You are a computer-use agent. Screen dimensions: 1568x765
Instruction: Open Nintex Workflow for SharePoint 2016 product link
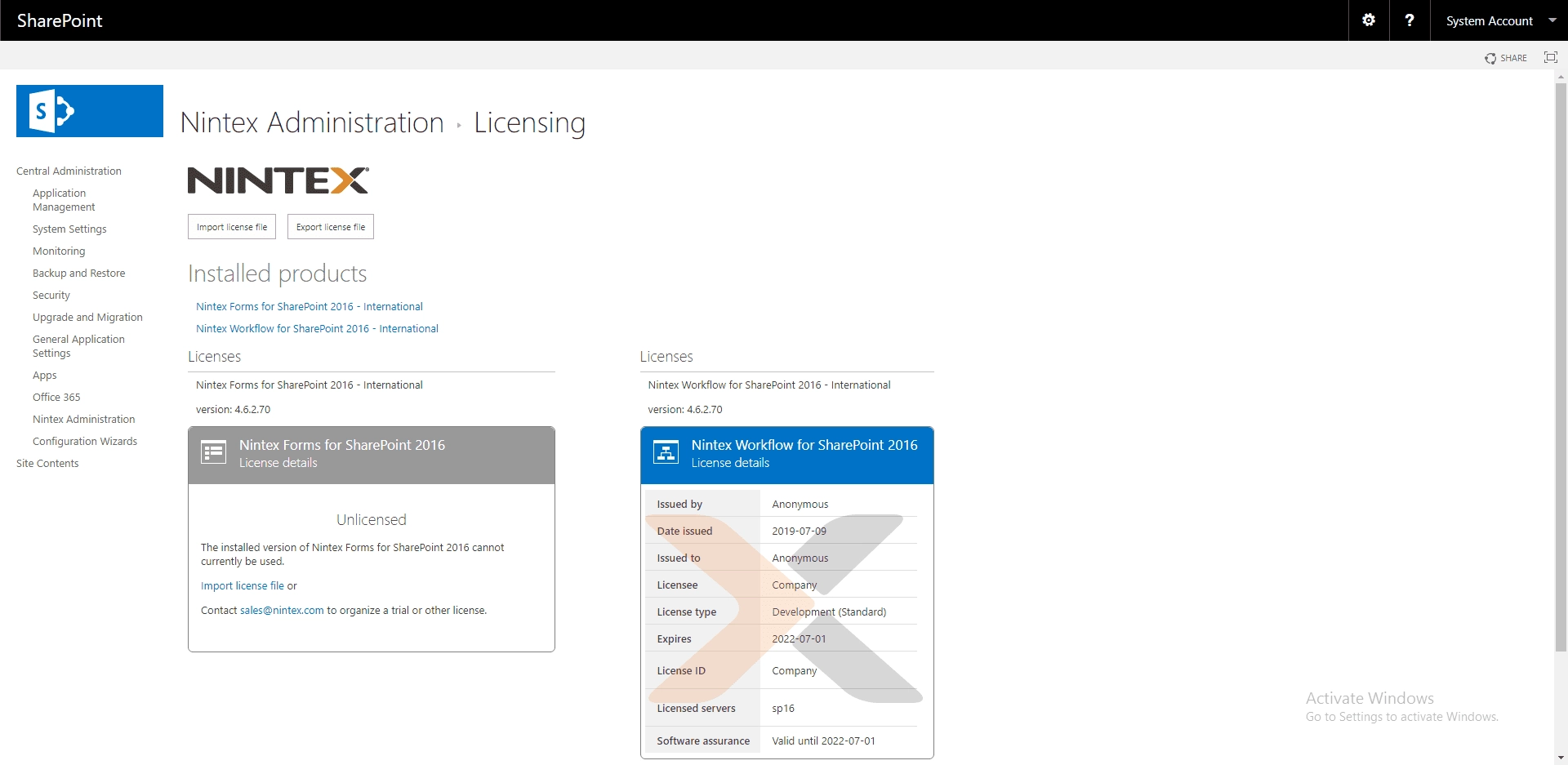click(x=317, y=328)
